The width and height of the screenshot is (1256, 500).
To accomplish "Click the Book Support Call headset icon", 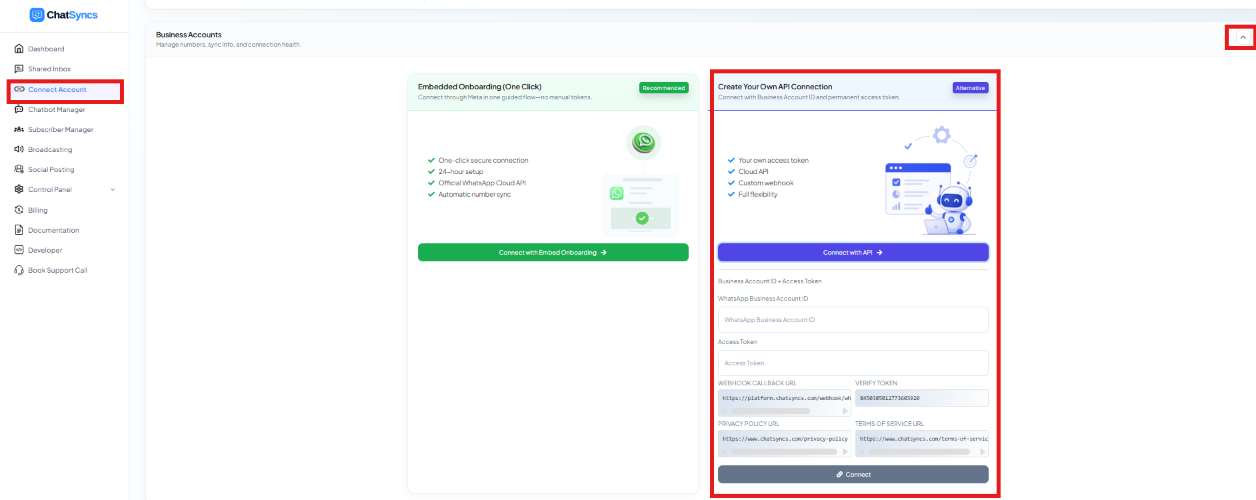I will pyautogui.click(x=19, y=270).
